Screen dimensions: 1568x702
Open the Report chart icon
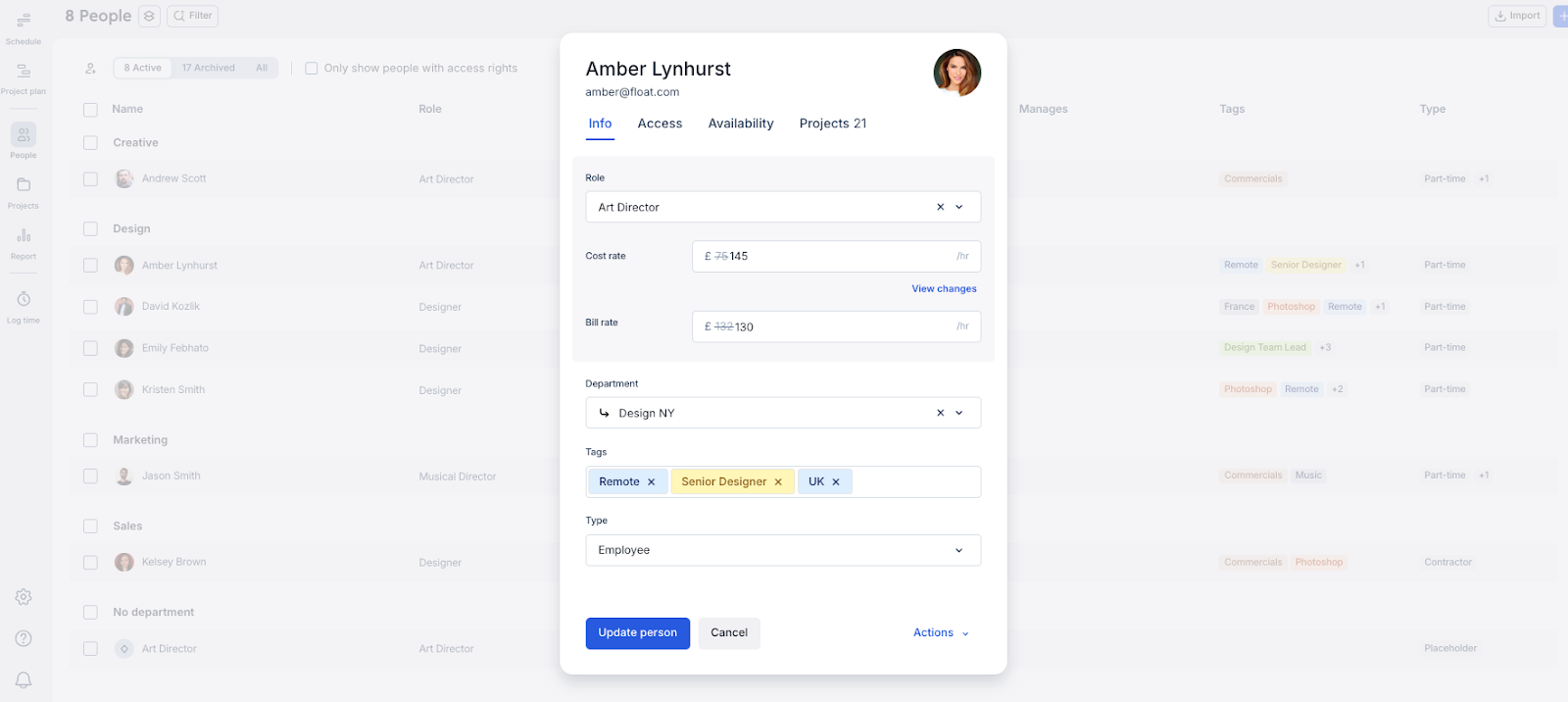point(24,236)
